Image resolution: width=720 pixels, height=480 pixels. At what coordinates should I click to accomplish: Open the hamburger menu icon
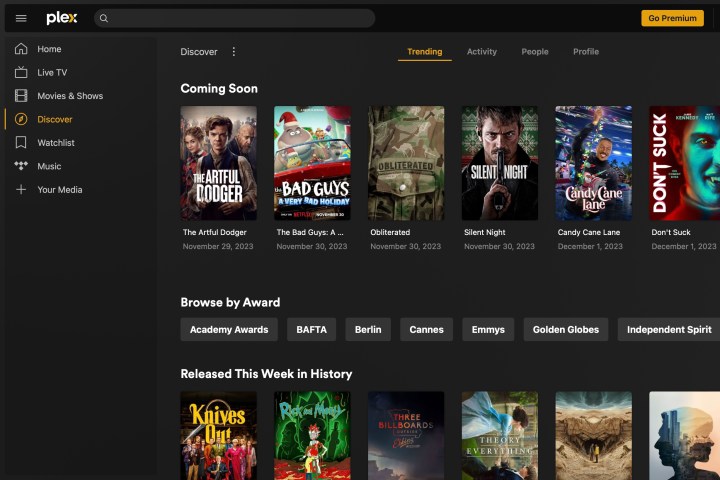(21, 18)
